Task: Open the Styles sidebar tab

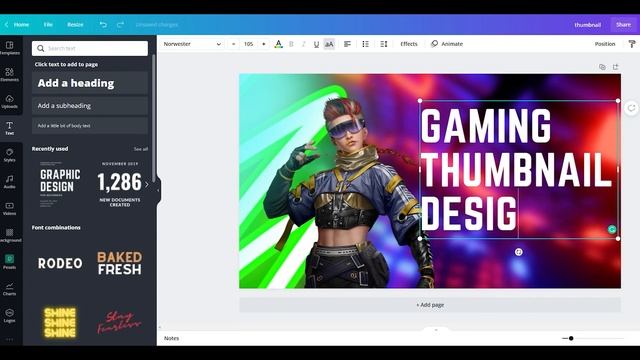Action: (10, 155)
